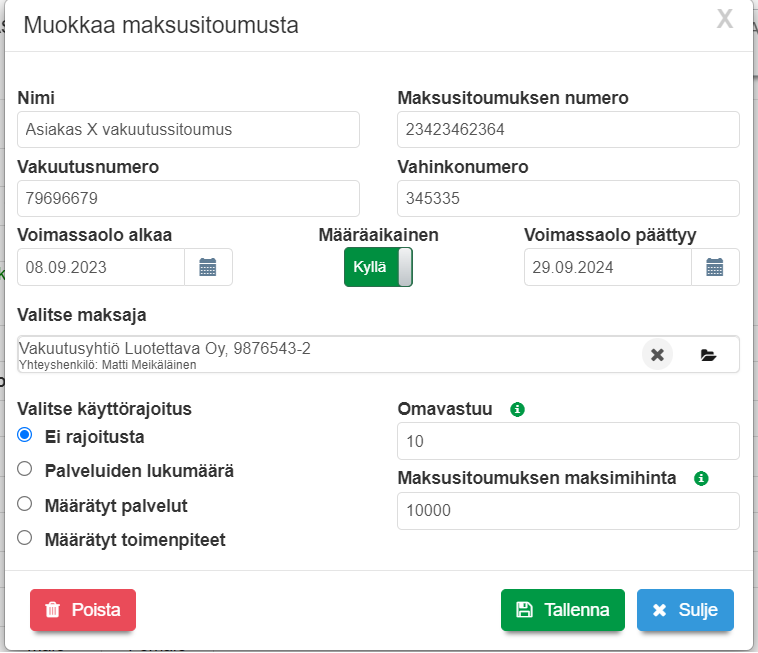Open payer browser folder icon
The width and height of the screenshot is (758, 653).
coord(709,354)
